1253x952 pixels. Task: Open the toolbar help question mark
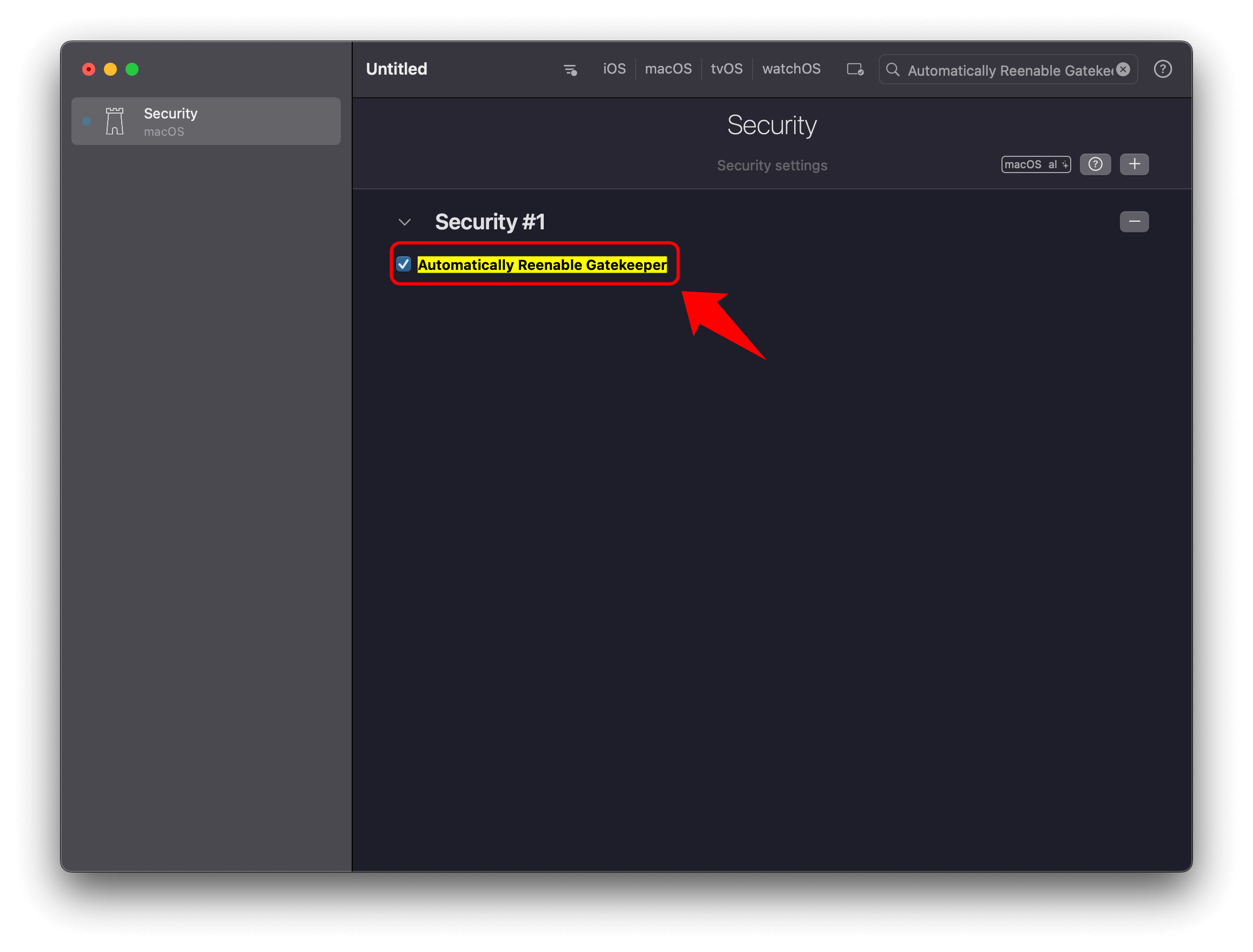point(1162,69)
